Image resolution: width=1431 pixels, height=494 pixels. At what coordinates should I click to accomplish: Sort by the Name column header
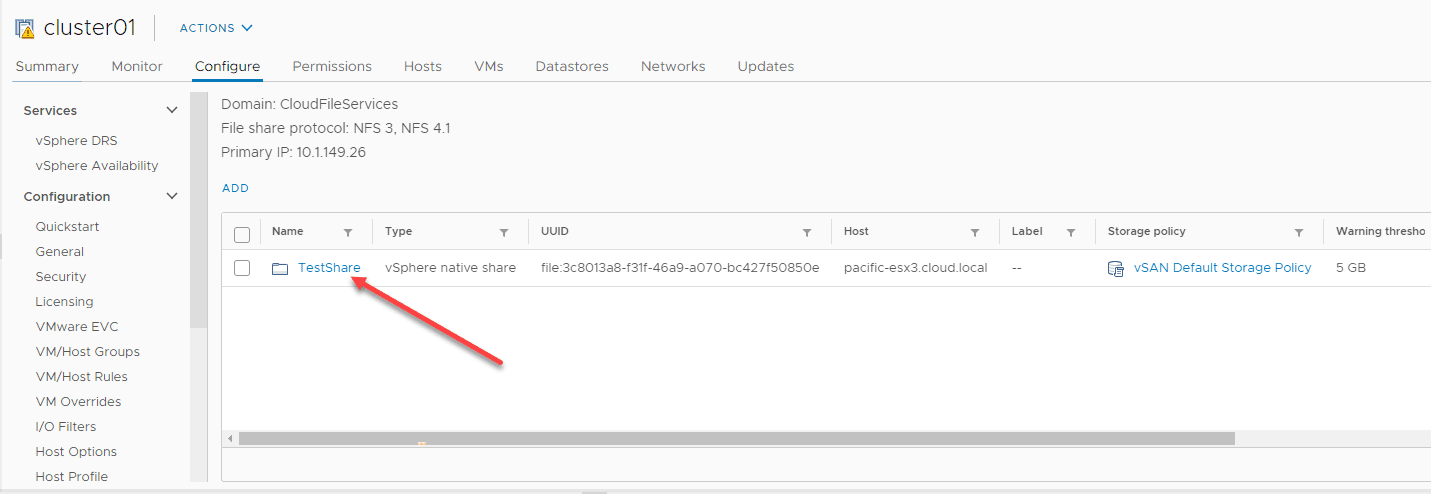tap(287, 231)
